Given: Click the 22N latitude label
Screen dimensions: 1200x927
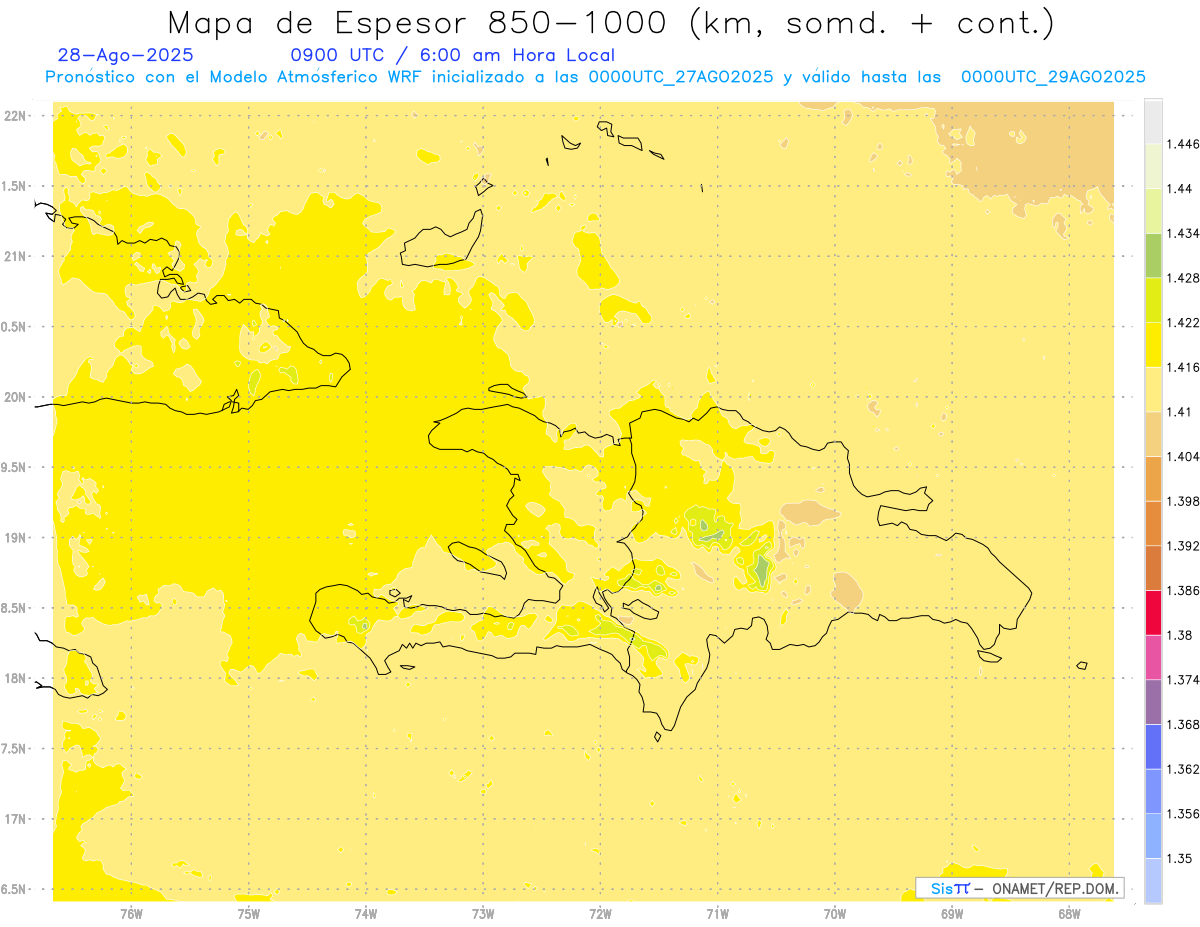Looking at the screenshot, I should point(17,115).
